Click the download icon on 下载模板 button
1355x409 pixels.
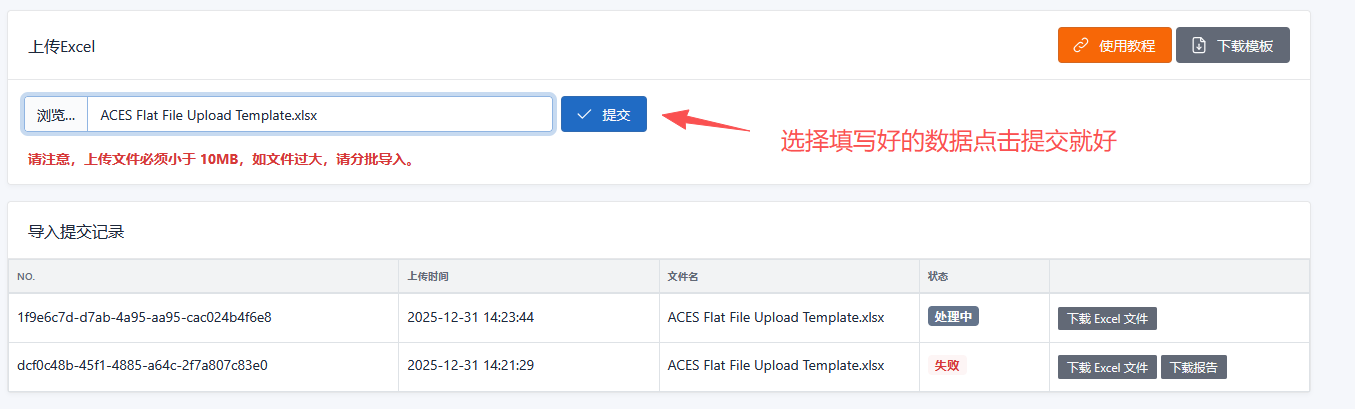[x=1198, y=45]
